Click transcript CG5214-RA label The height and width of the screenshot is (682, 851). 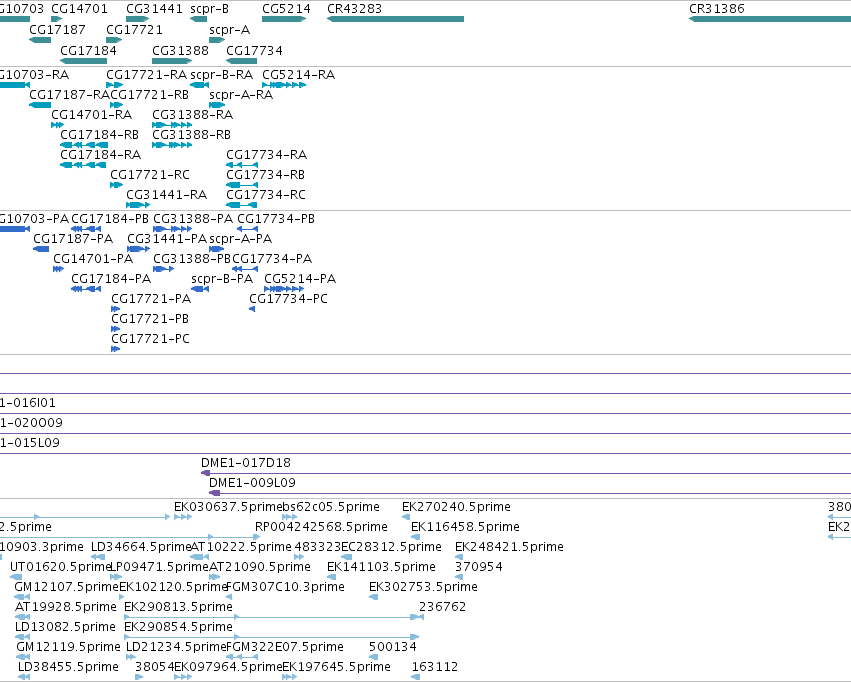pyautogui.click(x=299, y=74)
